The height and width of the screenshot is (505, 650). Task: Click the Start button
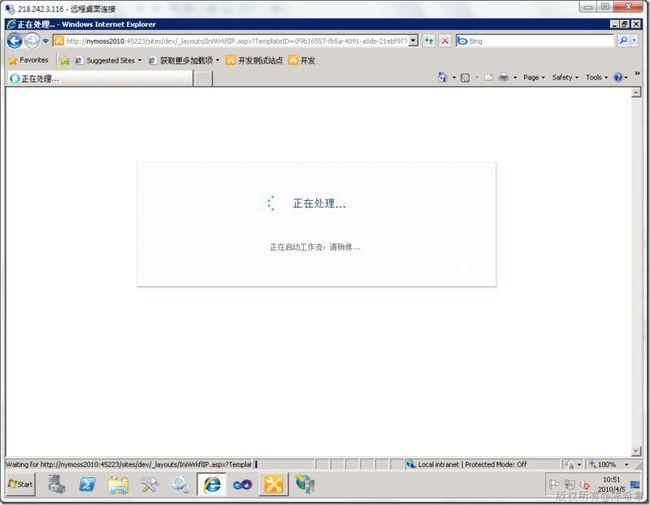click(21, 484)
